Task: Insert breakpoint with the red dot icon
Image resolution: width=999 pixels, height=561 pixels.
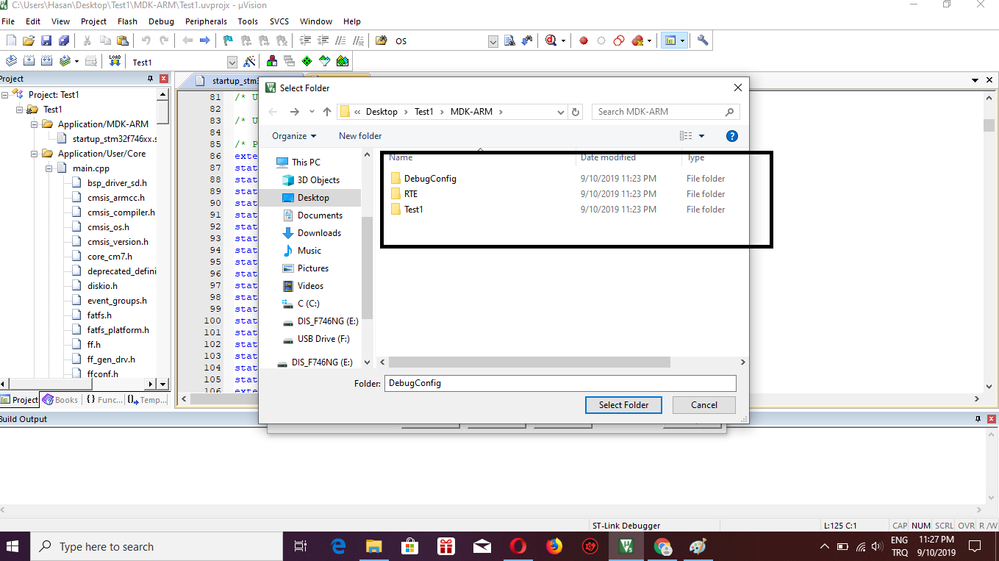Action: coord(583,41)
